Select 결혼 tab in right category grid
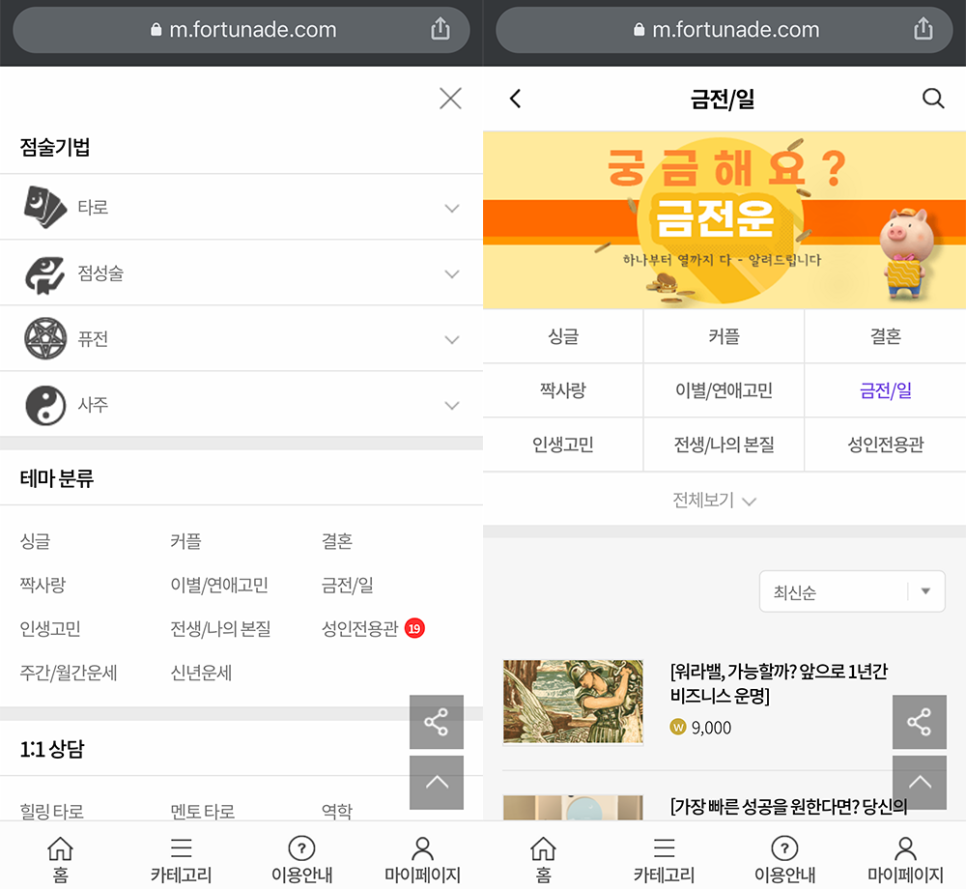 click(x=885, y=336)
